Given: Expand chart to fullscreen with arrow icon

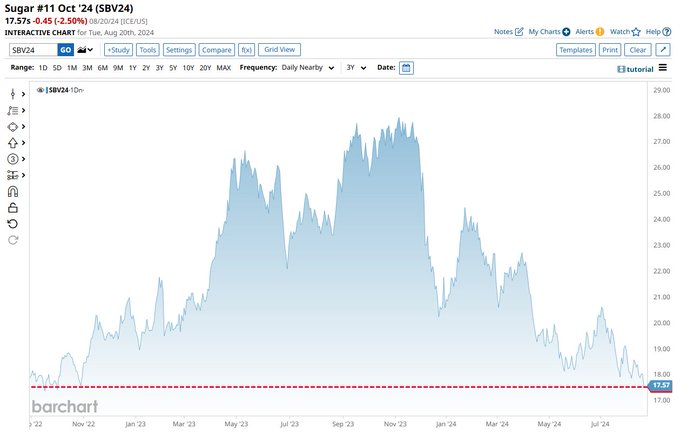Looking at the screenshot, I should (x=663, y=50).
